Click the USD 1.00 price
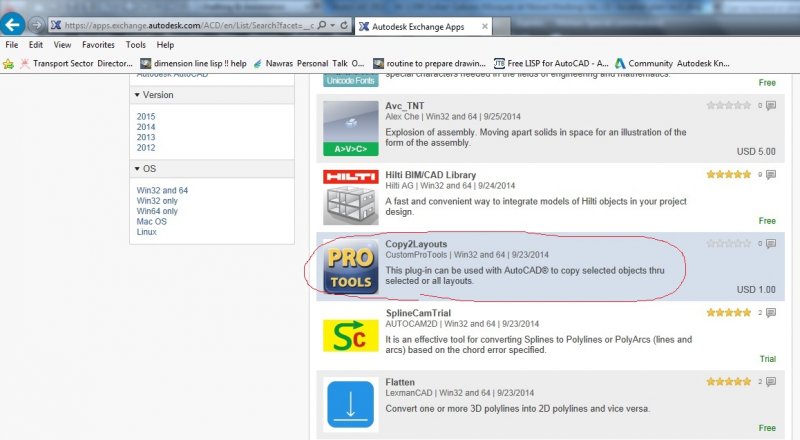 point(756,289)
